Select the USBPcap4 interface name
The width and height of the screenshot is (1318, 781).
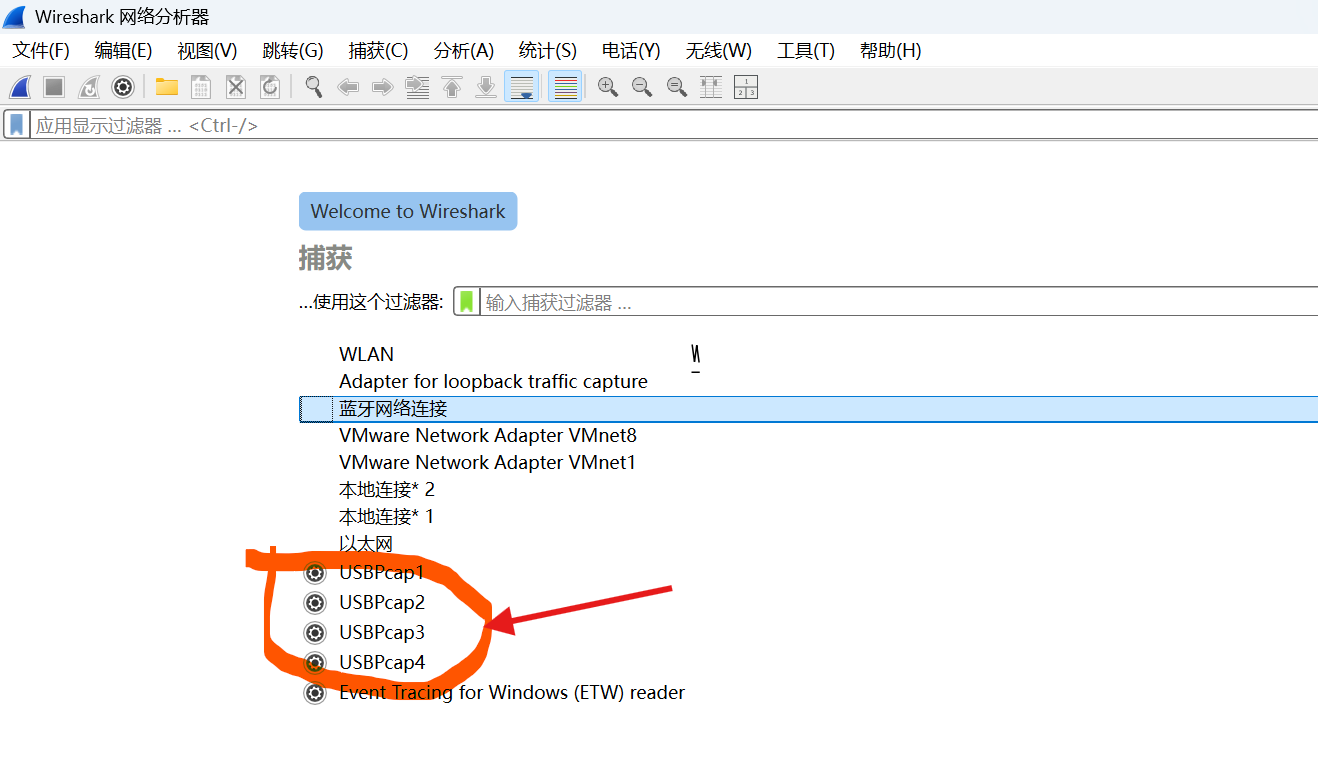pos(382,662)
